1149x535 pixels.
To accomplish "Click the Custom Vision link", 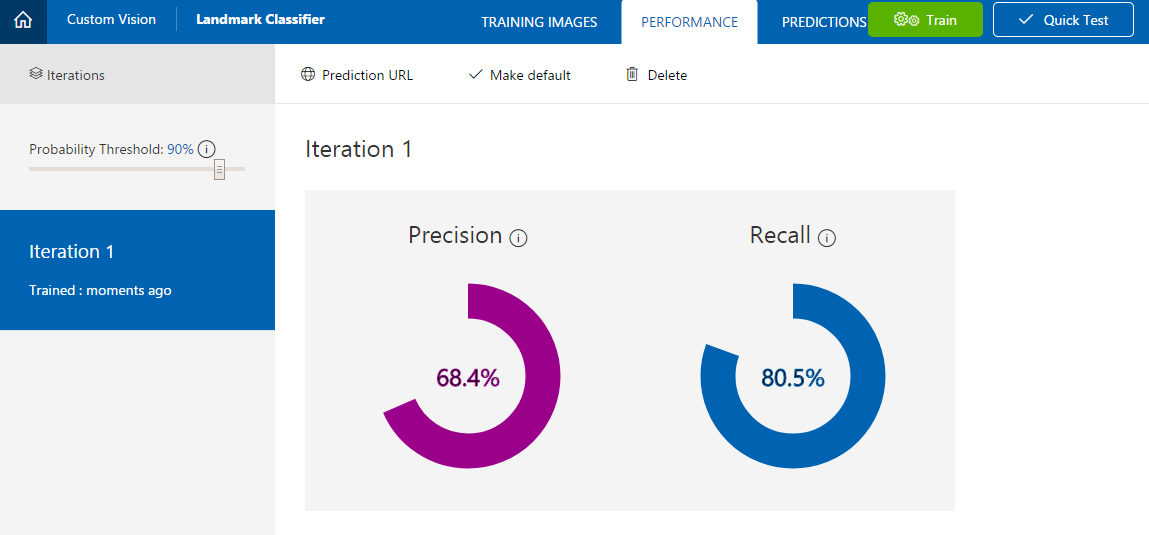I will [x=111, y=19].
